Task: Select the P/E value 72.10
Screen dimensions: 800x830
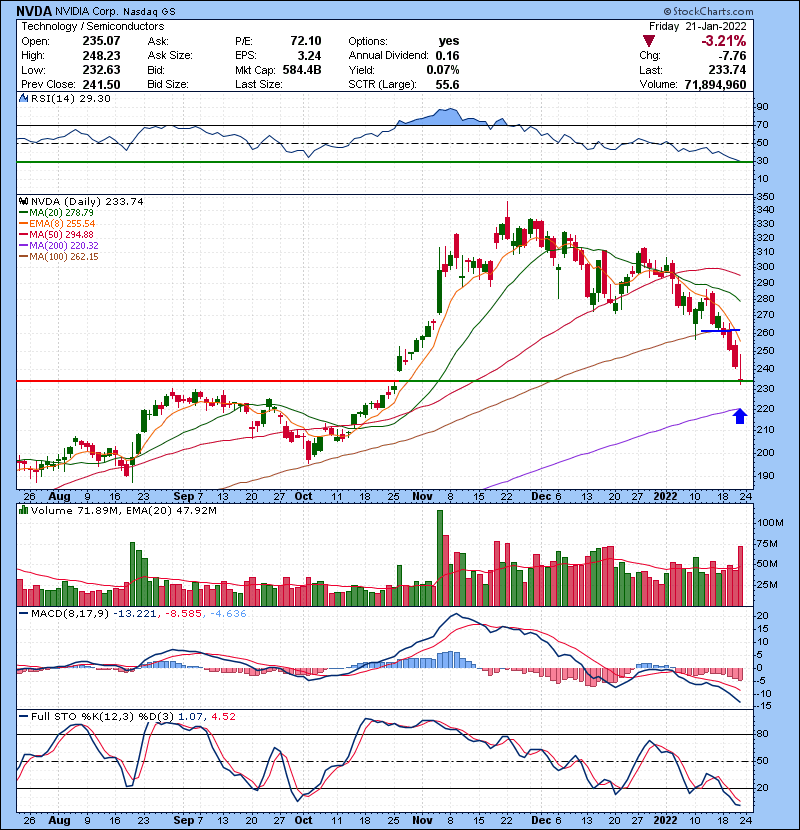Action: pos(305,41)
